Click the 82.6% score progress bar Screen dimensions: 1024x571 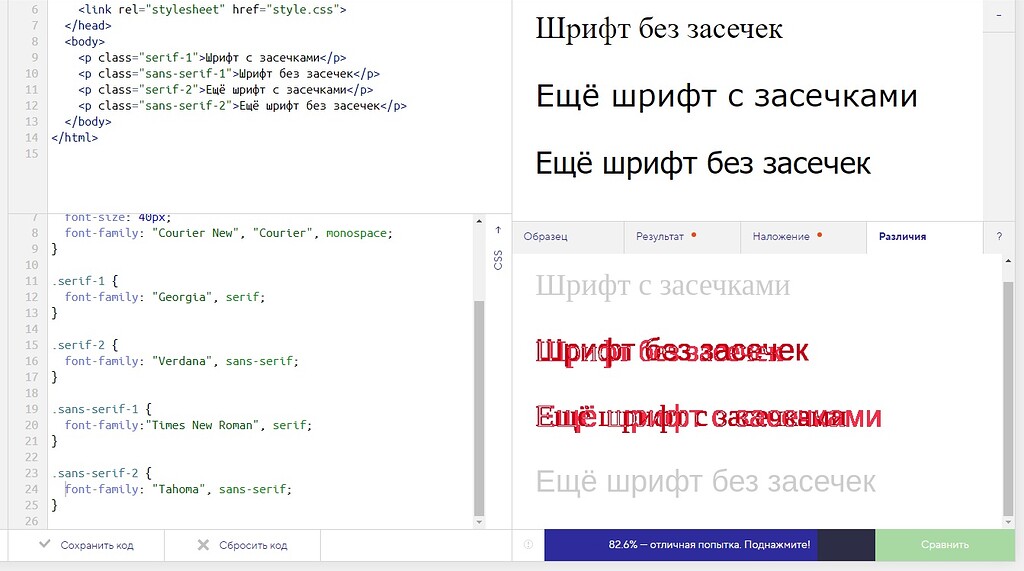[709, 545]
